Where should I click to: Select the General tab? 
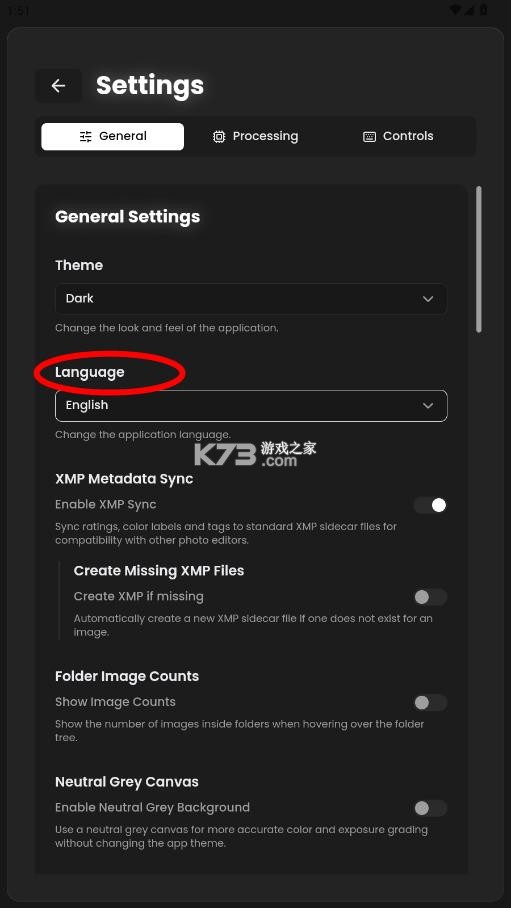click(112, 137)
